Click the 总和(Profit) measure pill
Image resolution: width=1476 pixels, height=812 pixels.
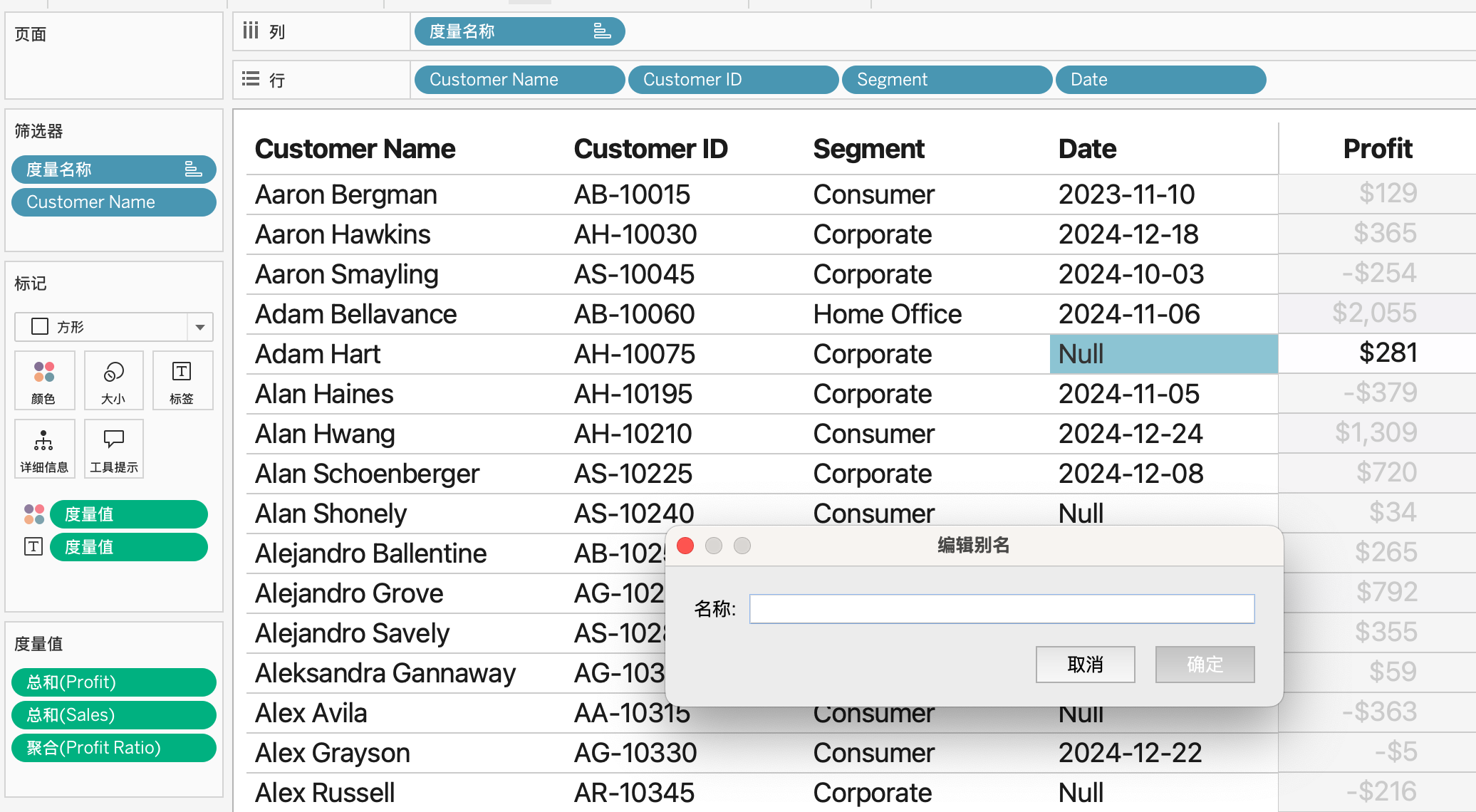[113, 682]
